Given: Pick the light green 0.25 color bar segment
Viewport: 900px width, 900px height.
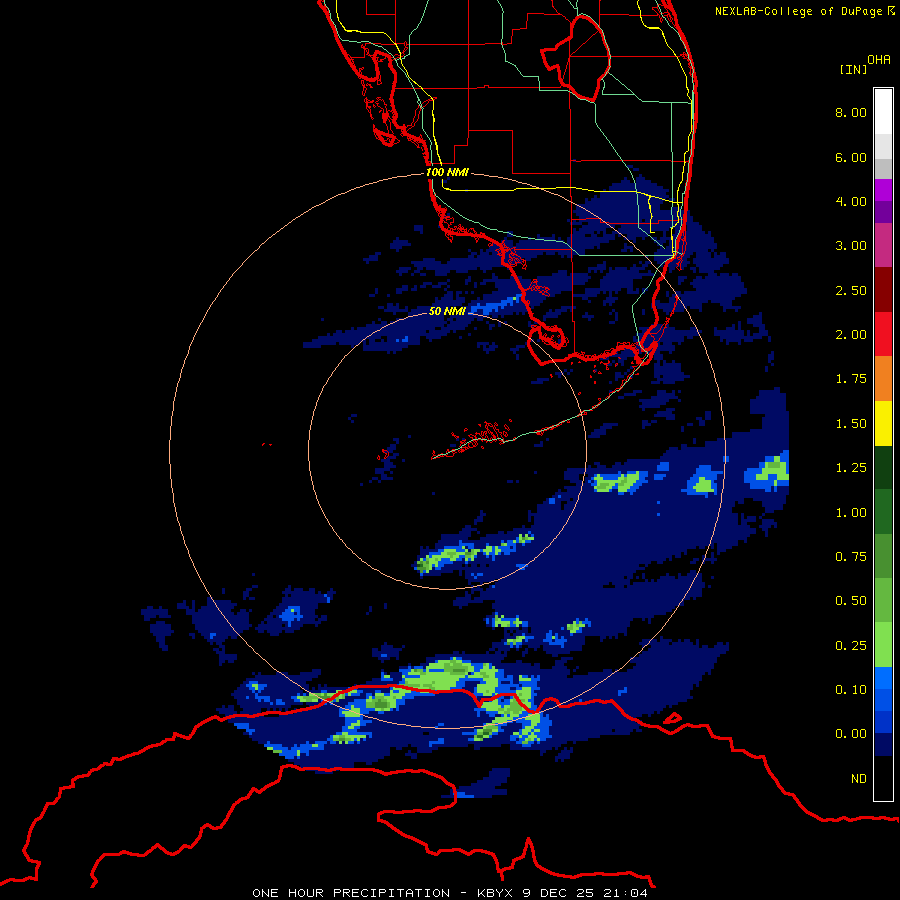Looking at the screenshot, I should (x=883, y=645).
